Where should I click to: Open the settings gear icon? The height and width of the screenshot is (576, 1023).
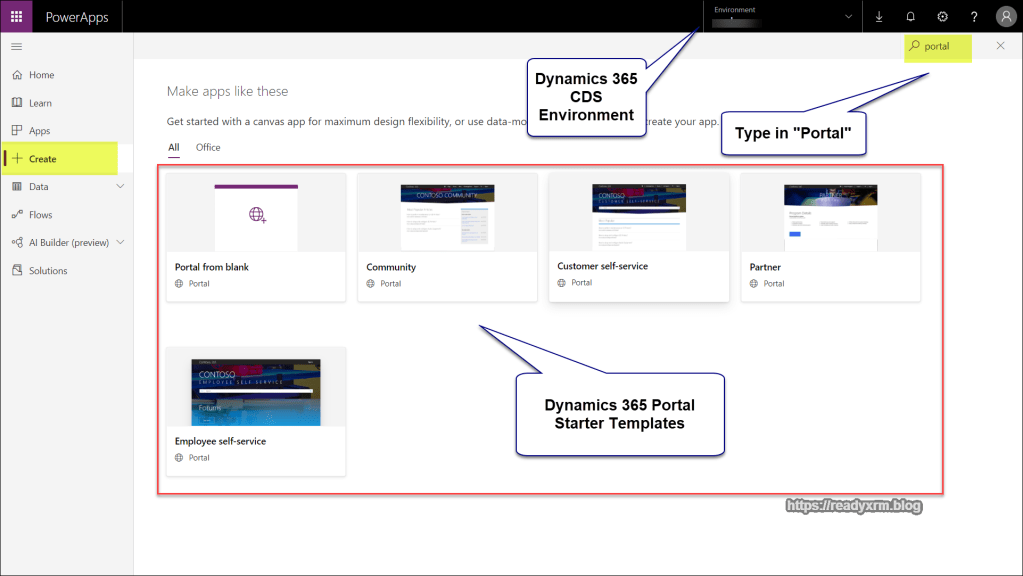click(942, 17)
